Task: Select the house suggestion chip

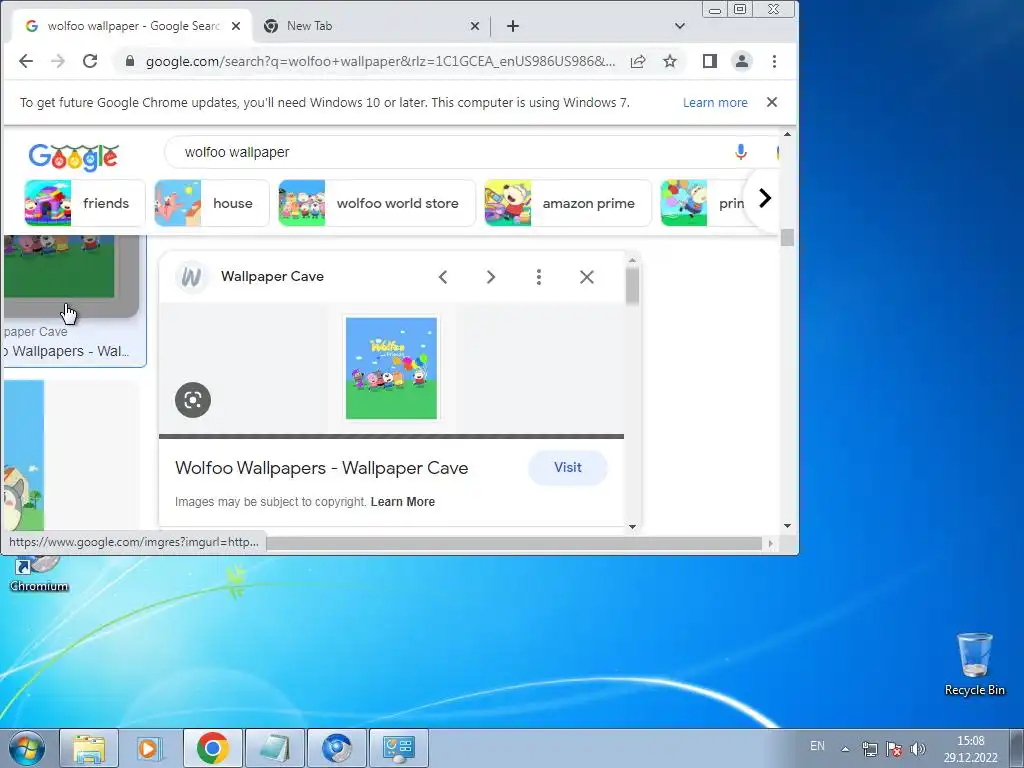Action: click(x=212, y=203)
